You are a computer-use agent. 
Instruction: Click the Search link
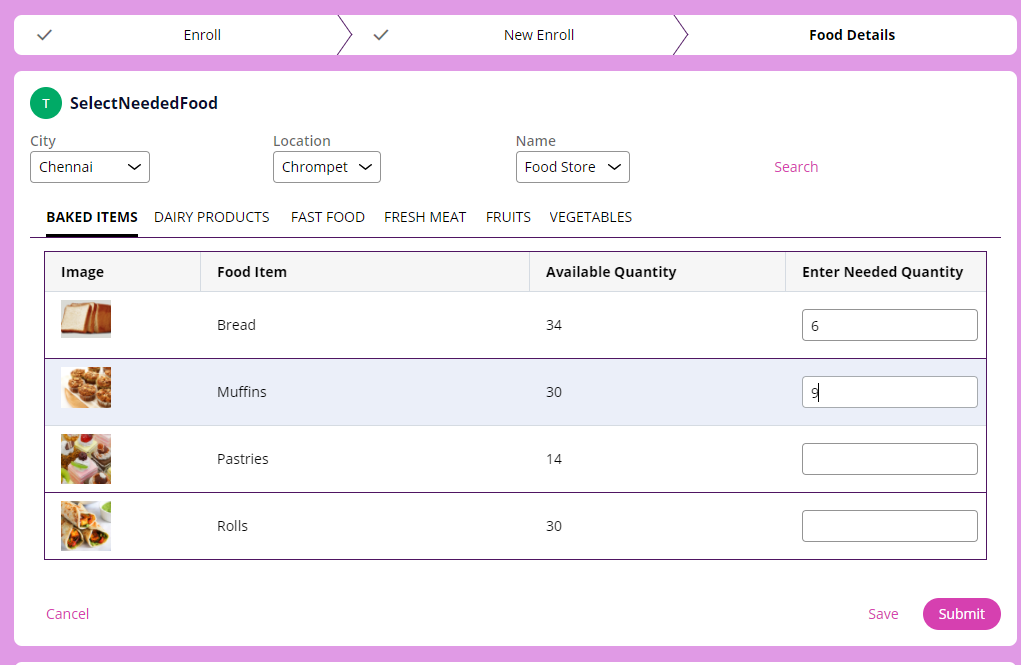(796, 167)
